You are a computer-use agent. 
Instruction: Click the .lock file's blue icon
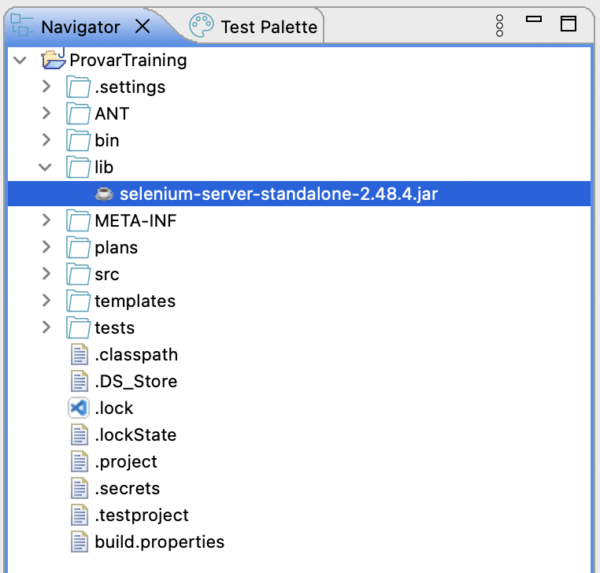click(x=79, y=408)
